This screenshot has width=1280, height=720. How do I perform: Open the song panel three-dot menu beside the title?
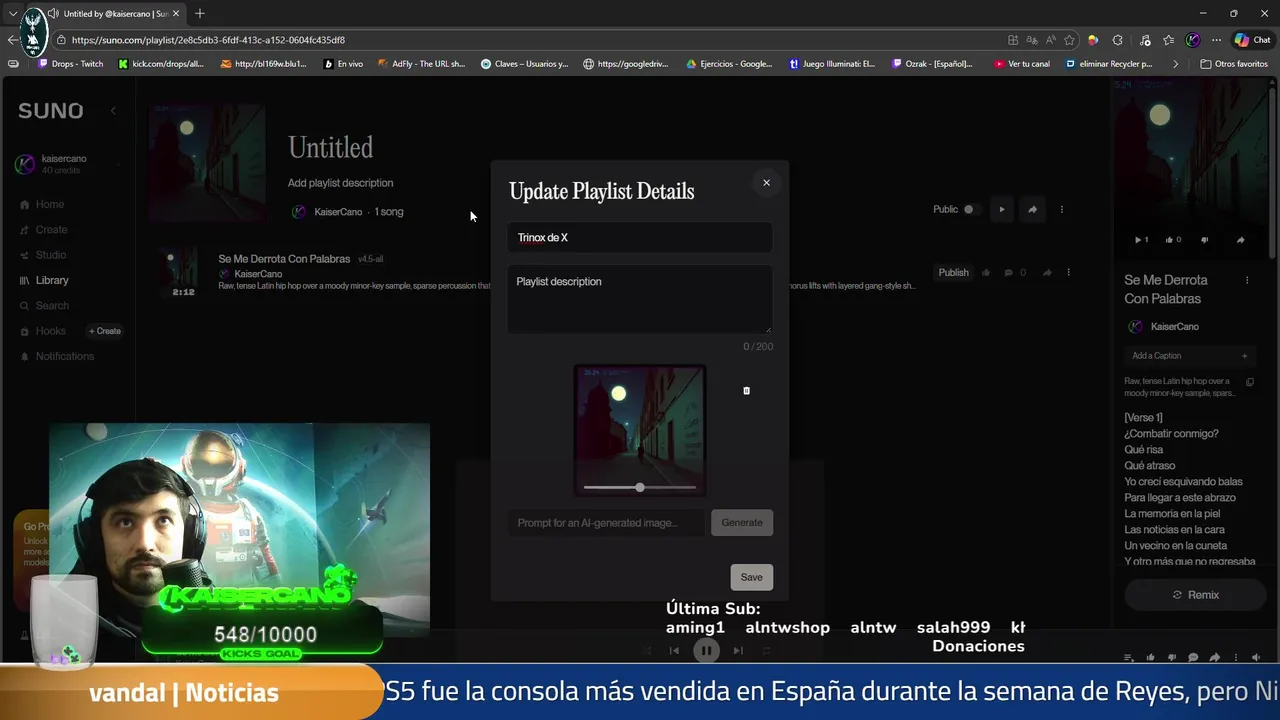pos(1247,281)
